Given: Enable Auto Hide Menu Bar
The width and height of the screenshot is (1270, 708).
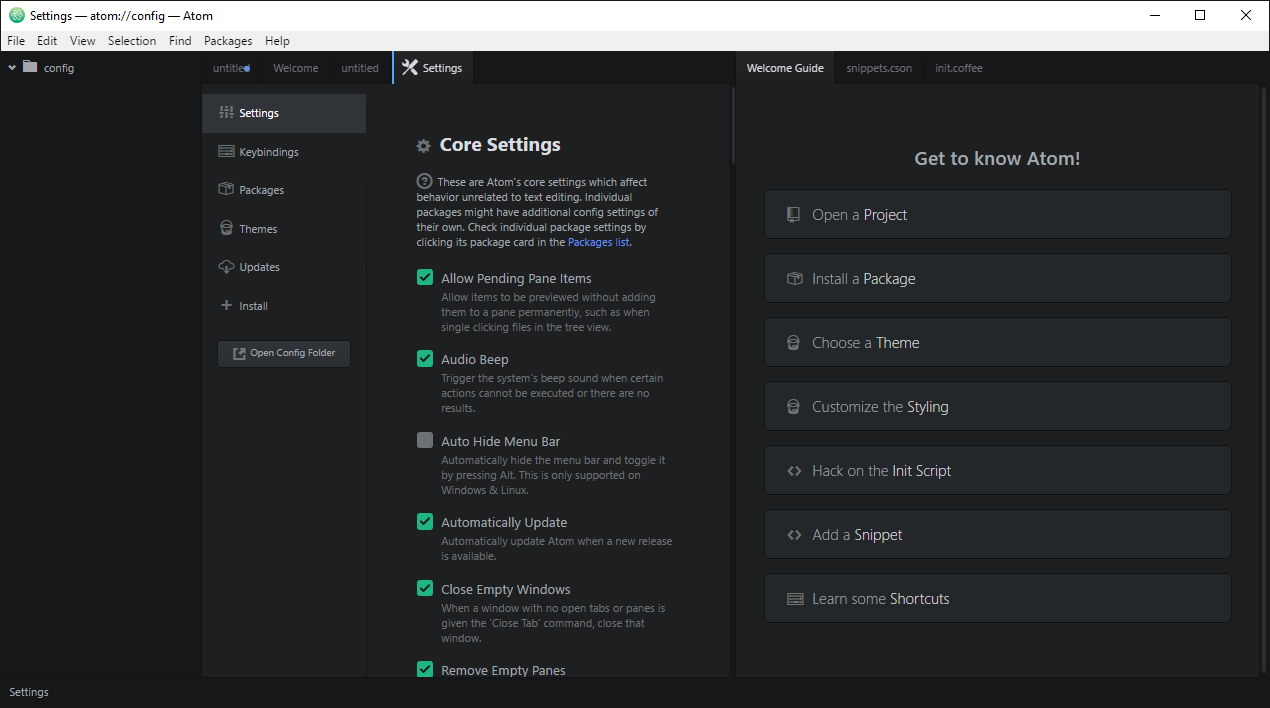Looking at the screenshot, I should (424, 440).
